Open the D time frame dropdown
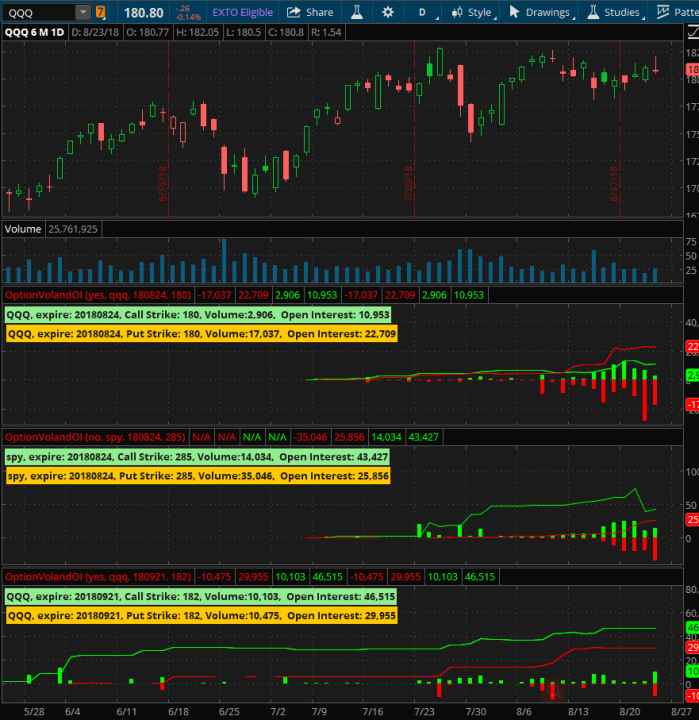699x720 pixels. click(x=425, y=12)
